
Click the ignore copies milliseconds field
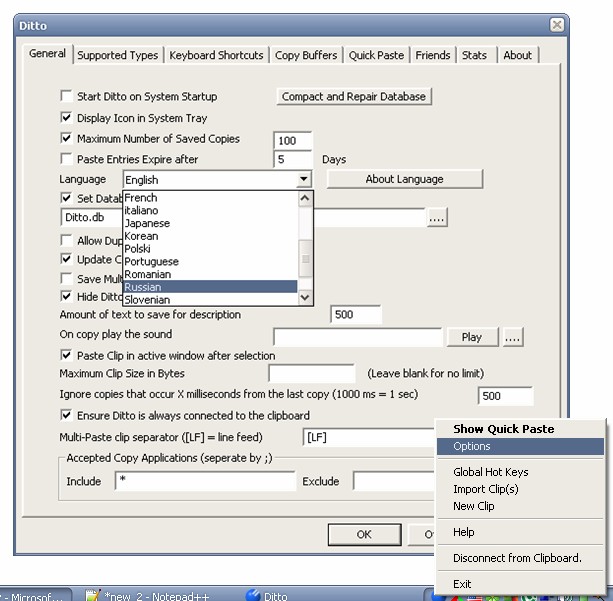tap(505, 396)
